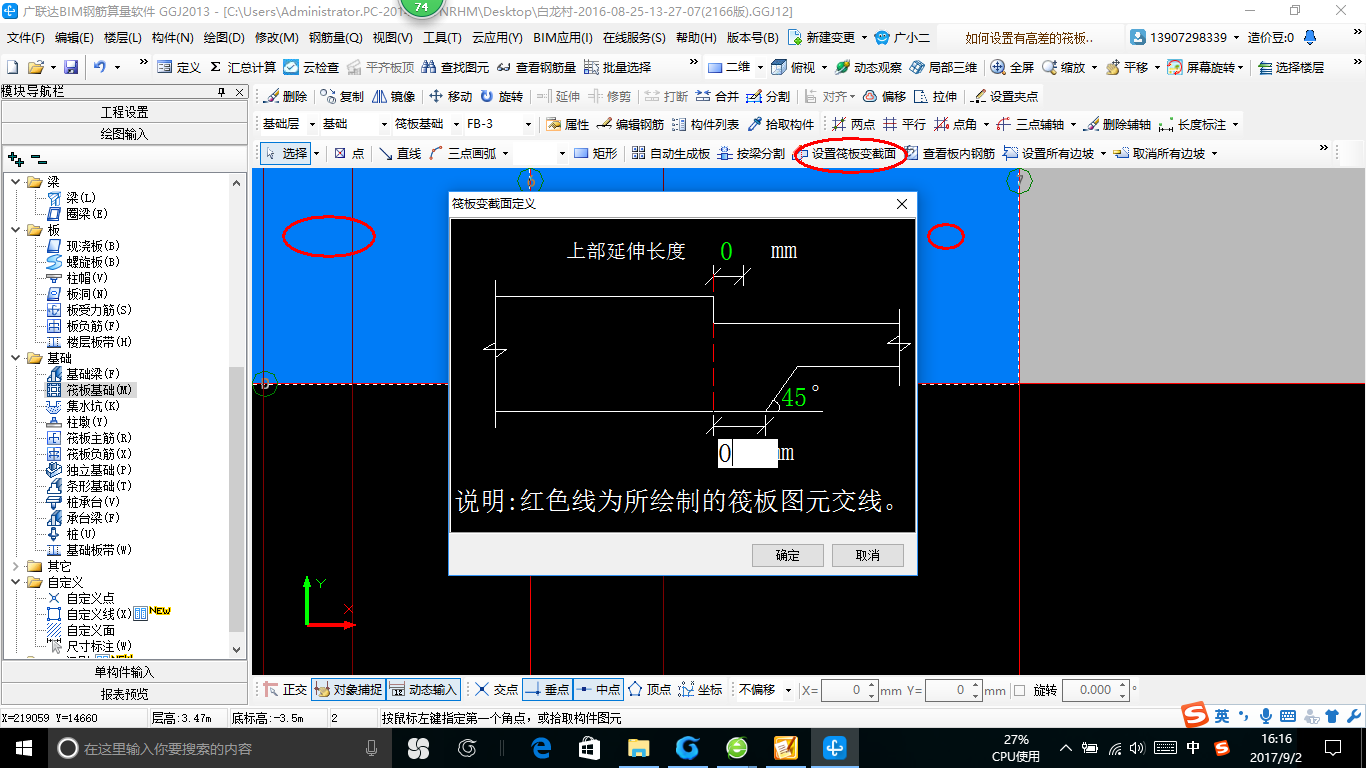Open Edge browser from taskbar
The image size is (1366, 768).
click(541, 747)
